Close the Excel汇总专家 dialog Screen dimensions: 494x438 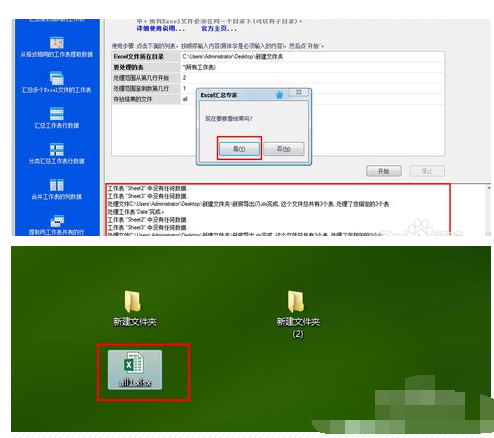[x=299, y=92]
